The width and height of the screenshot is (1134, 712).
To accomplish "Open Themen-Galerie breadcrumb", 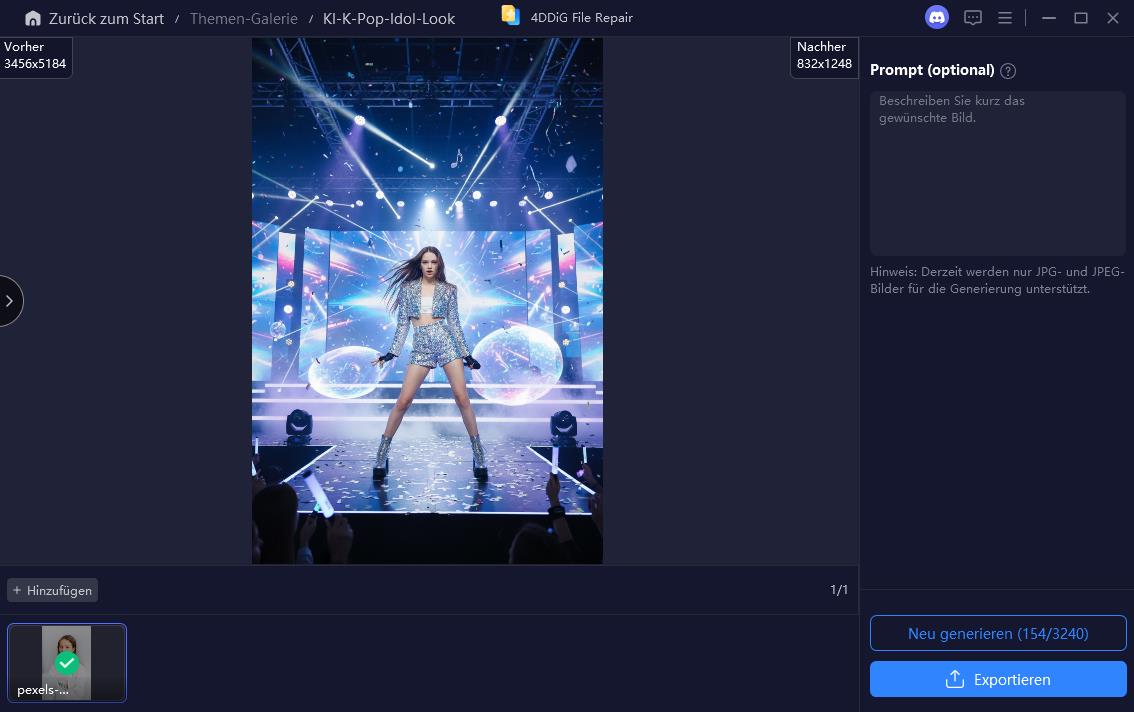I will coord(244,19).
